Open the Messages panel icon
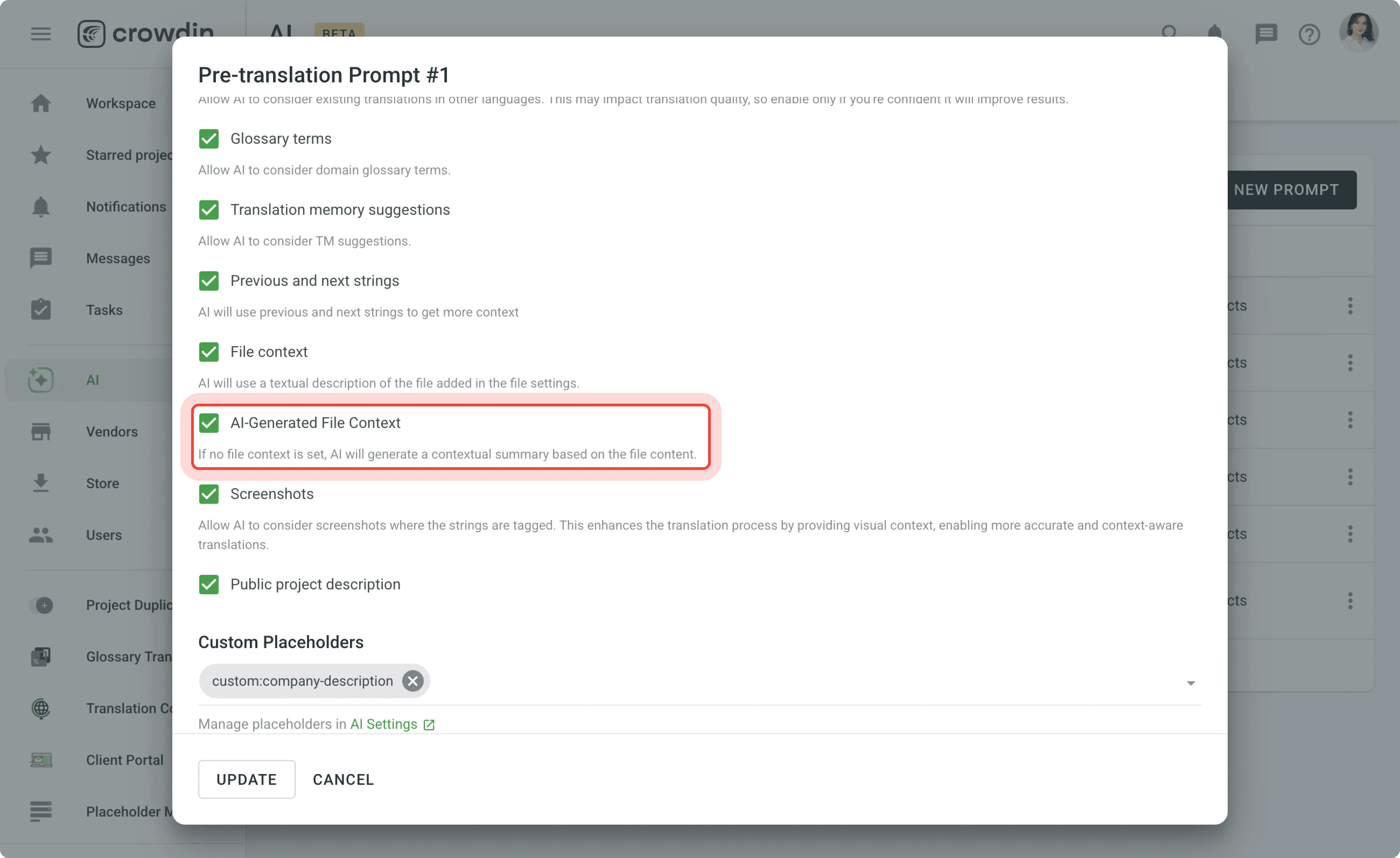The height and width of the screenshot is (858, 1400). (x=40, y=258)
